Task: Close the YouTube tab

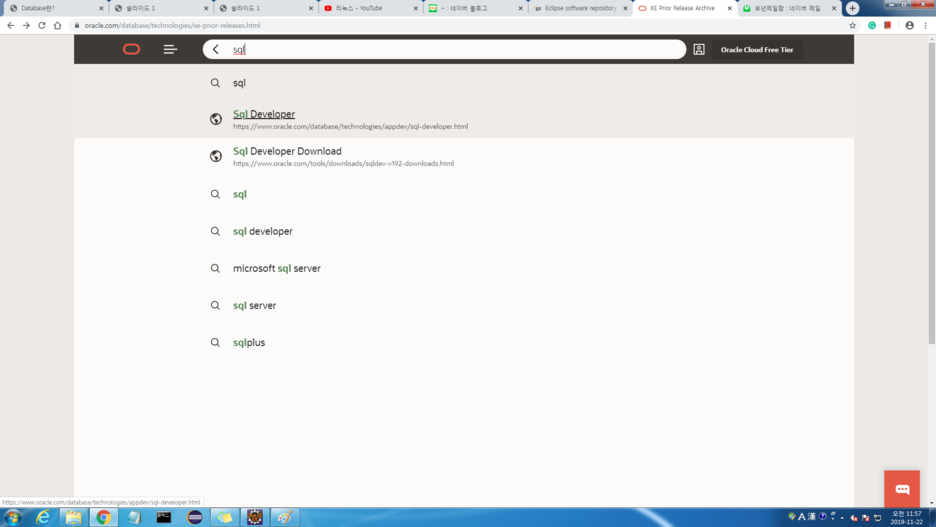Action: pos(415,8)
